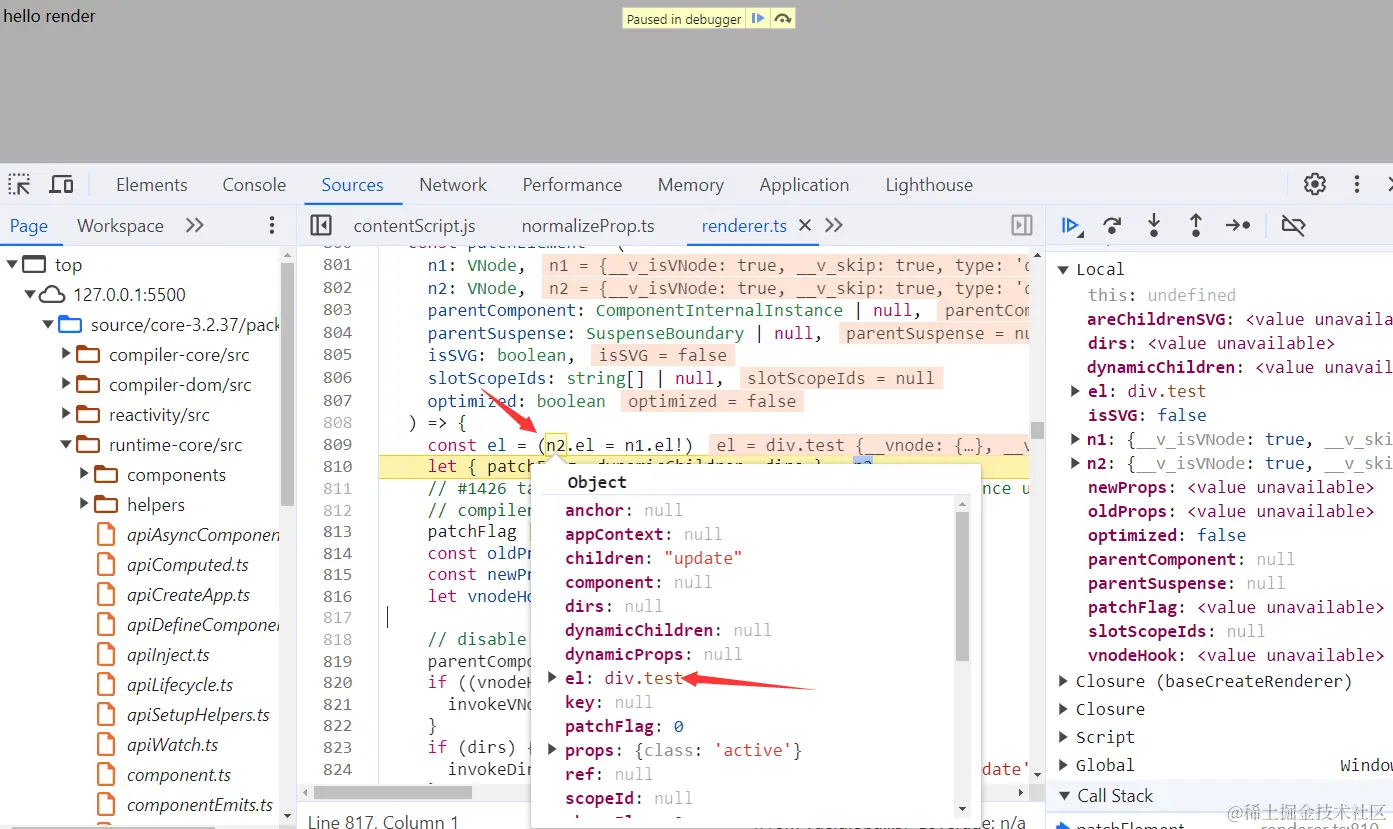Collapse the source/core-3.2.37 folder

coord(48,325)
